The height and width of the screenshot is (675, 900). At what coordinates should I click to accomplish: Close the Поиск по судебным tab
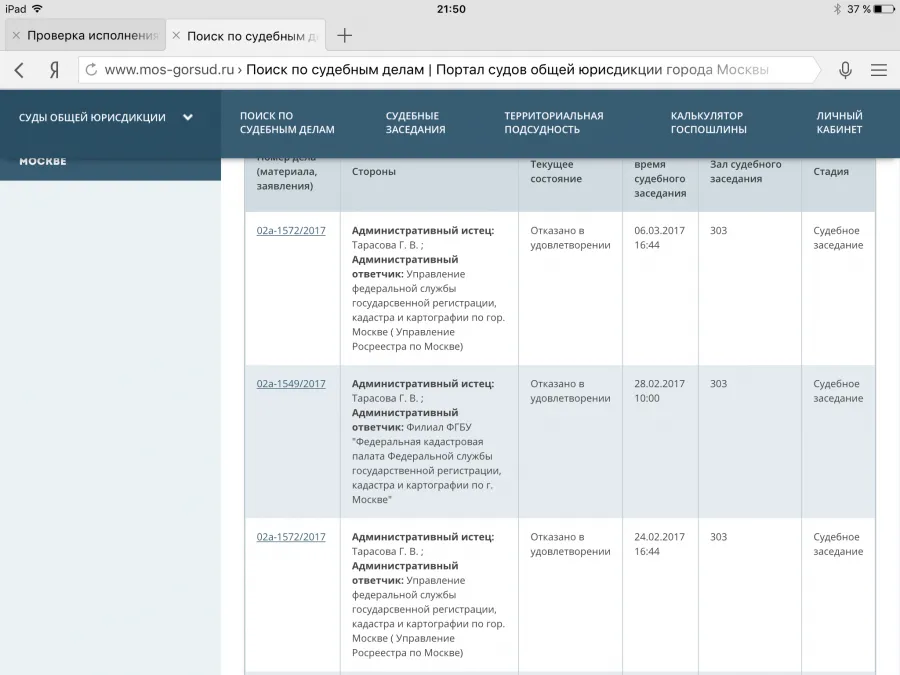pos(176,36)
